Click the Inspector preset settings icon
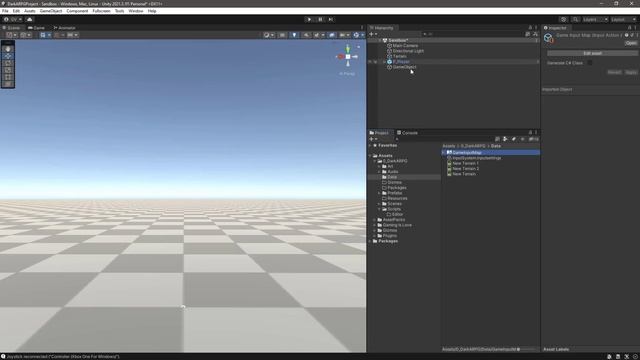640x360 pixels. pyautogui.click(x=632, y=35)
